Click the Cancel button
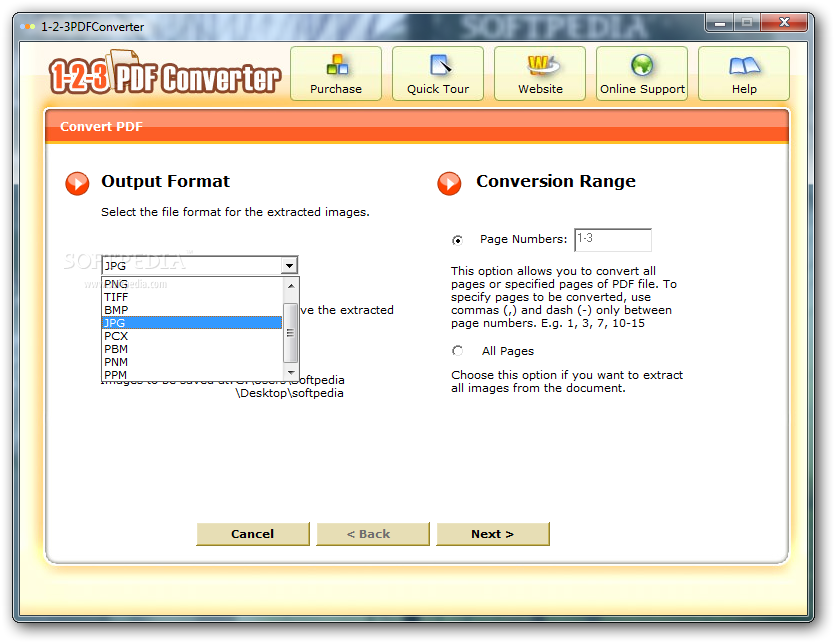 (253, 534)
